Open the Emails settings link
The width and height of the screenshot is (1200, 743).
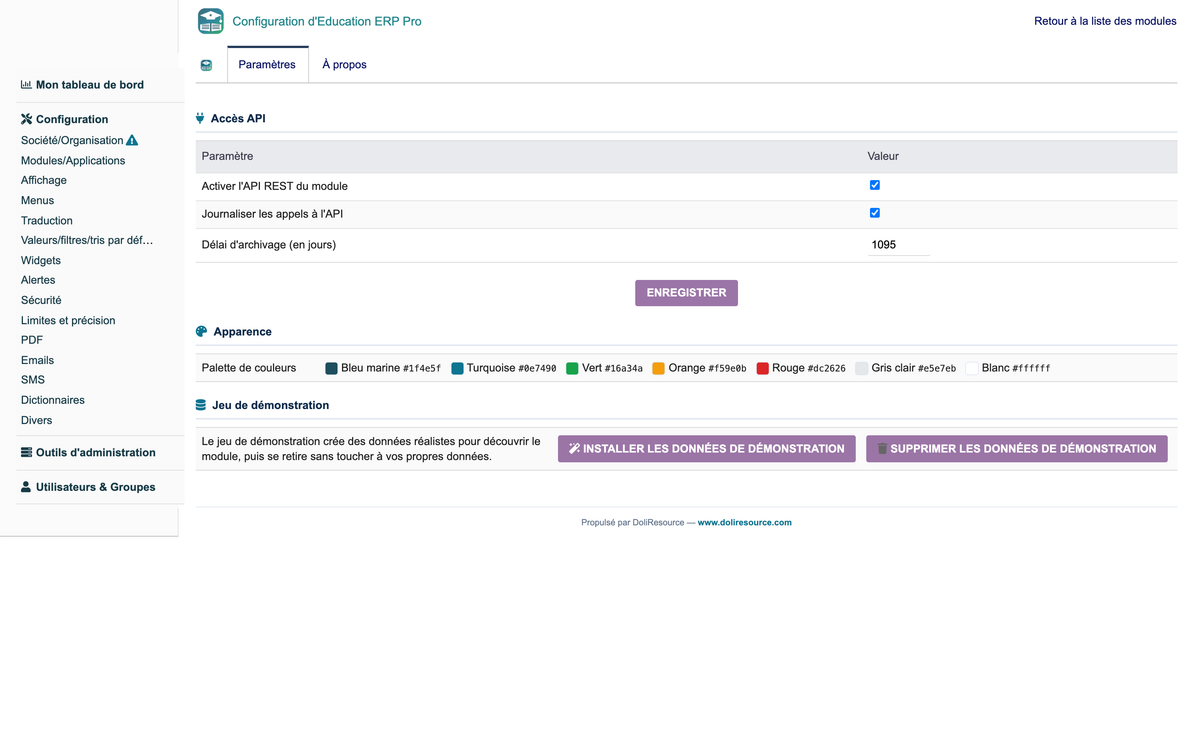pos(37,360)
